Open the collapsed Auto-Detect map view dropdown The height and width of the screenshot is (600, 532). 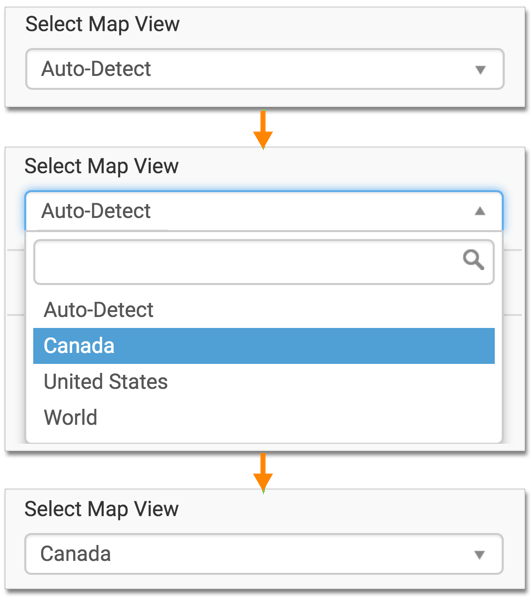click(x=265, y=69)
